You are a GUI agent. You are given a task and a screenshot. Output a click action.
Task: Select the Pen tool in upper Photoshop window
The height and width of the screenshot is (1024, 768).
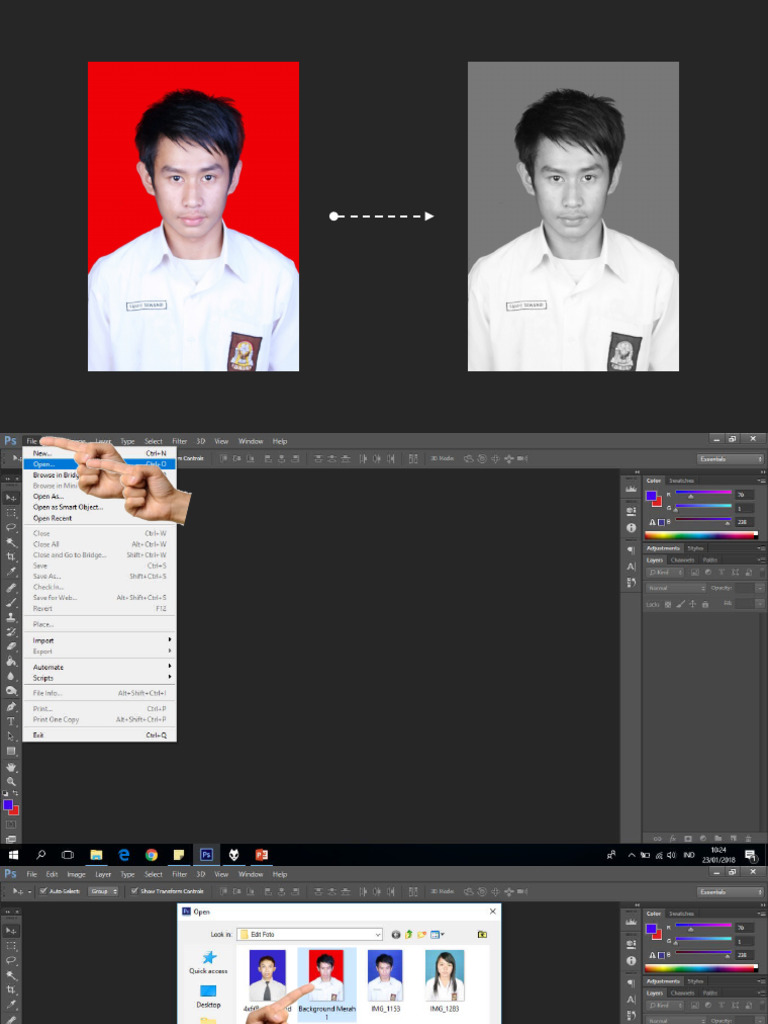[11, 707]
